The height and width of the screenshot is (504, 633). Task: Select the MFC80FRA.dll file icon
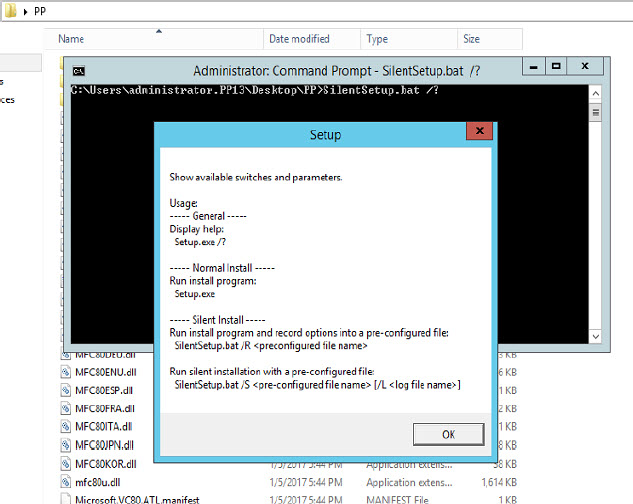[67, 408]
